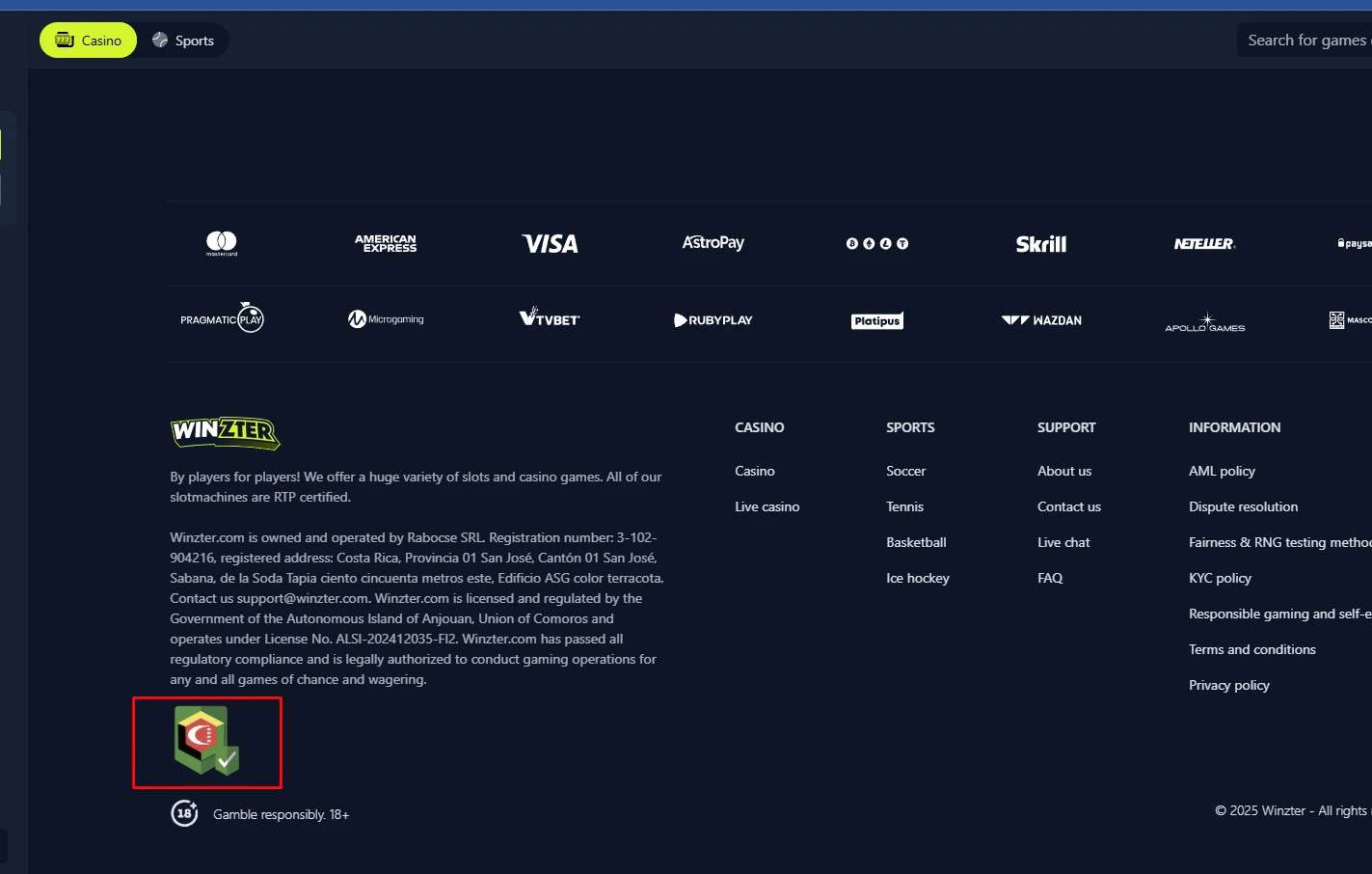The width and height of the screenshot is (1372, 874).
Task: Open the KYC policy link
Action: click(1221, 578)
